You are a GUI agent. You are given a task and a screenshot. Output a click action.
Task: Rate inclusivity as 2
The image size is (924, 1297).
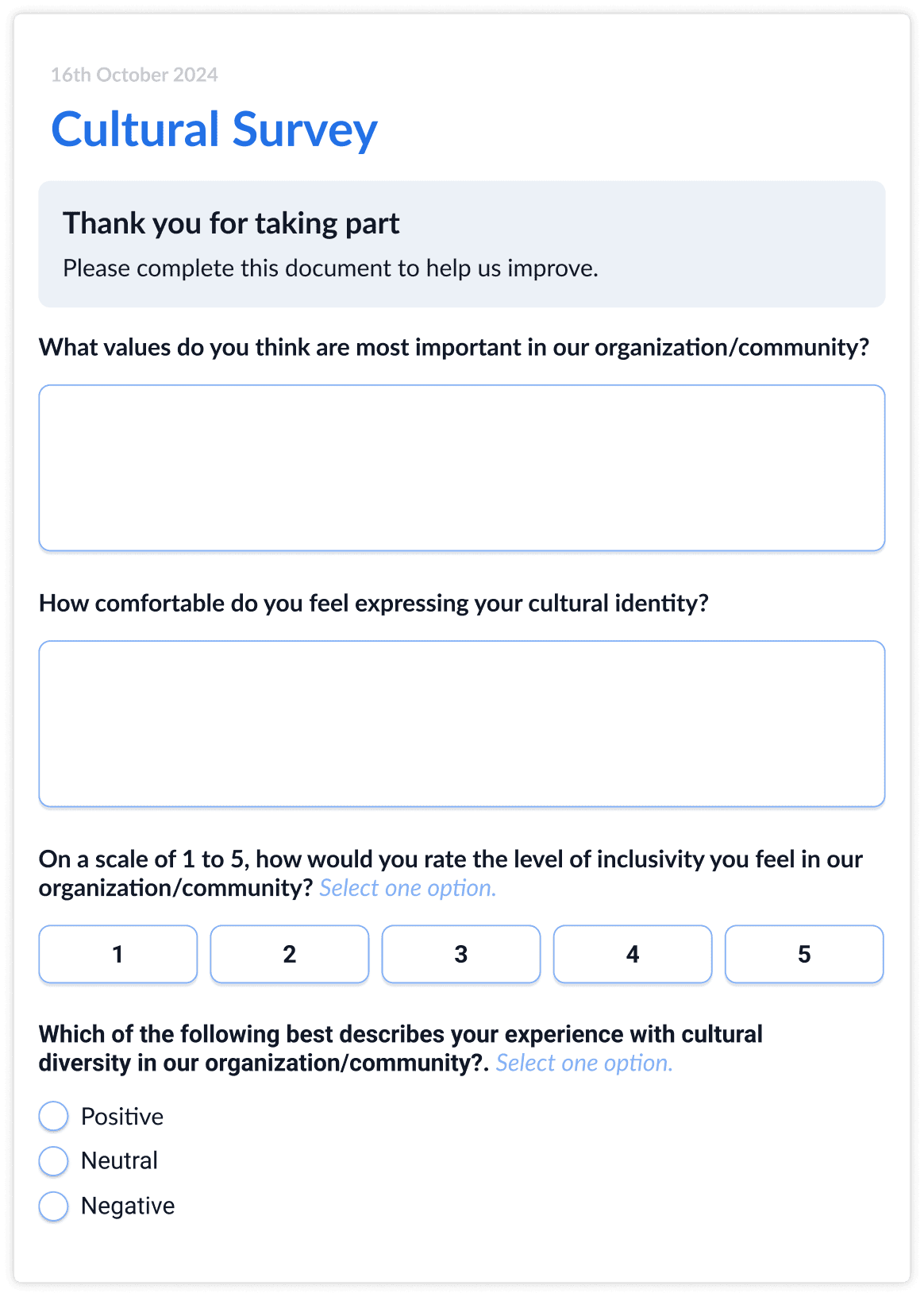click(289, 955)
